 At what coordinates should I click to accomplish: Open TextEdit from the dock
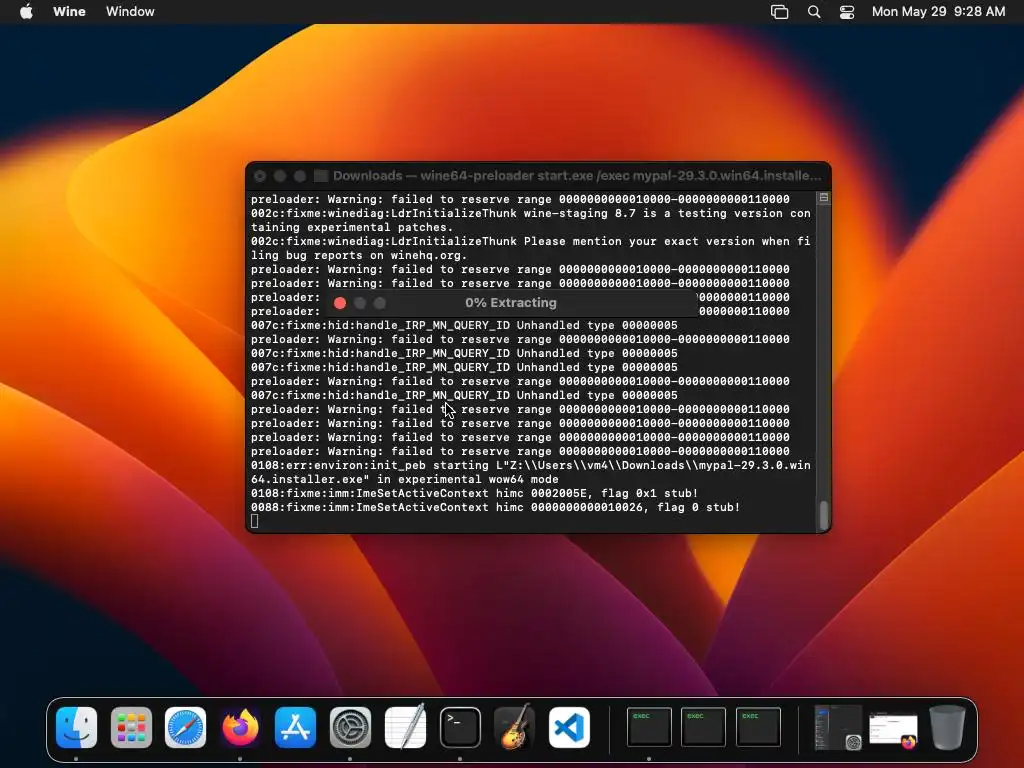coord(405,727)
